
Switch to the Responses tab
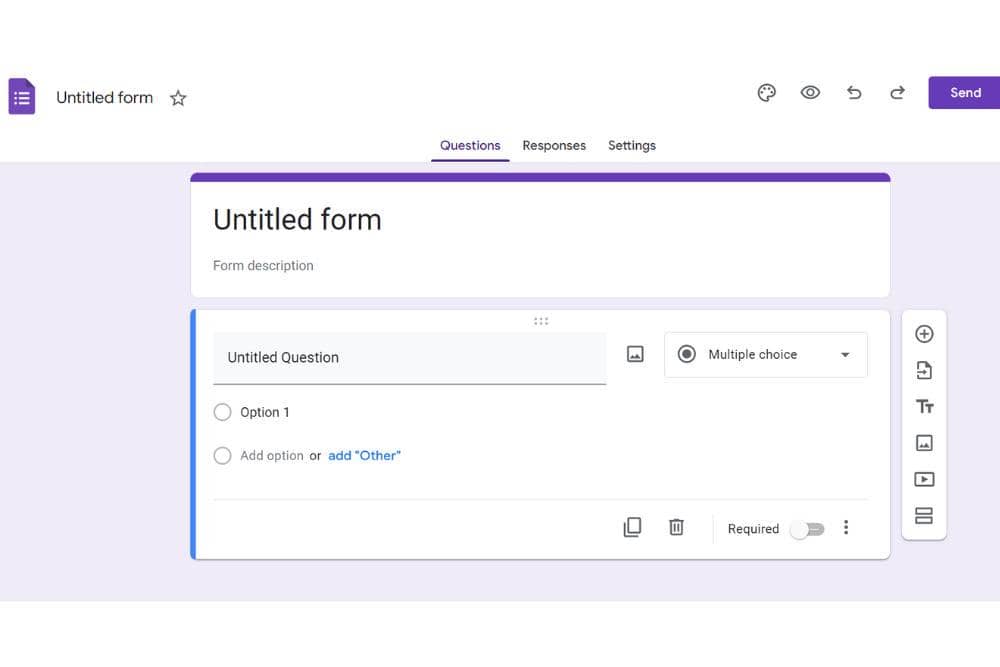click(x=554, y=145)
